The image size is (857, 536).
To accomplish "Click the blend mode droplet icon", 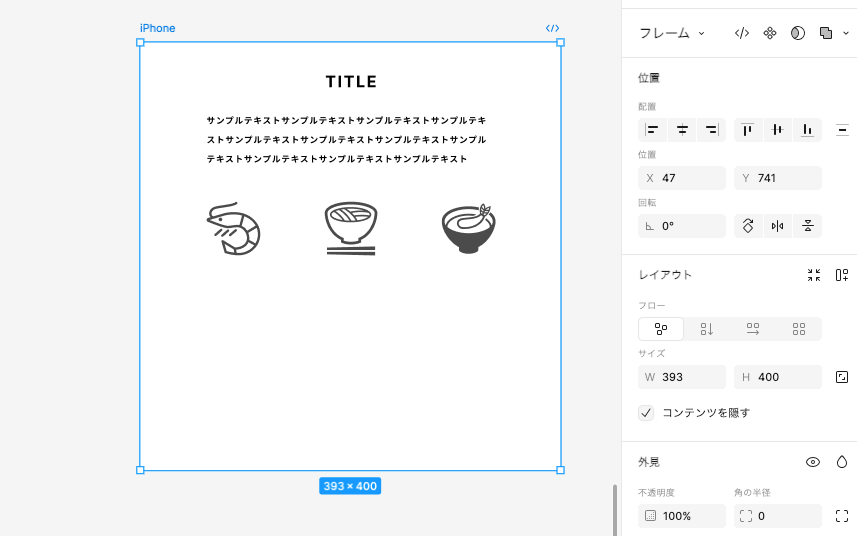I will click(x=842, y=462).
